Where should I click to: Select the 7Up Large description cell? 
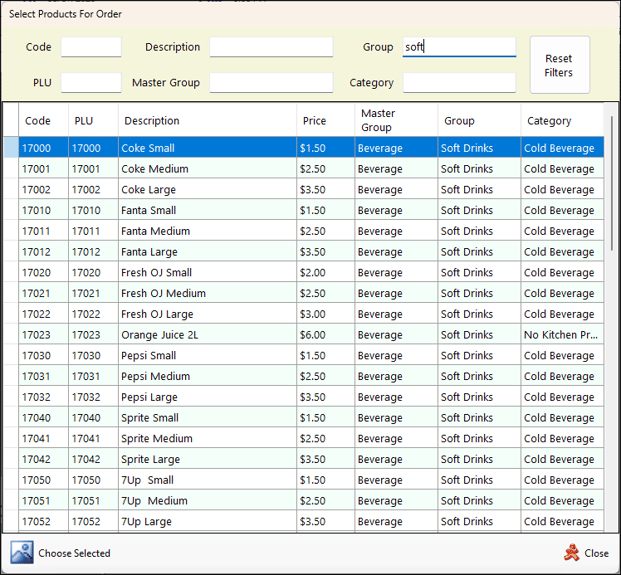[207, 521]
